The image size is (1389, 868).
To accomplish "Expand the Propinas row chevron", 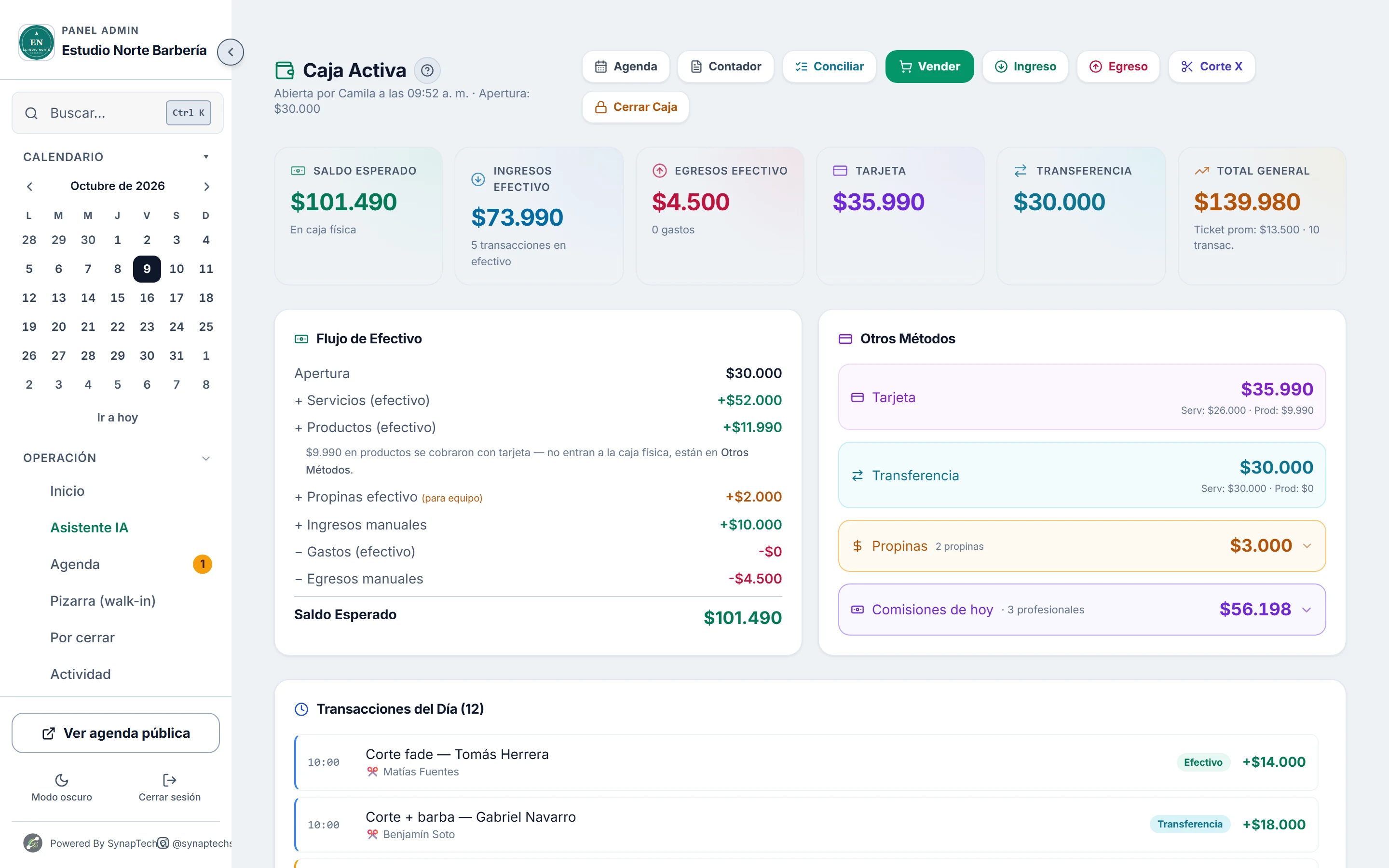I will click(x=1307, y=546).
